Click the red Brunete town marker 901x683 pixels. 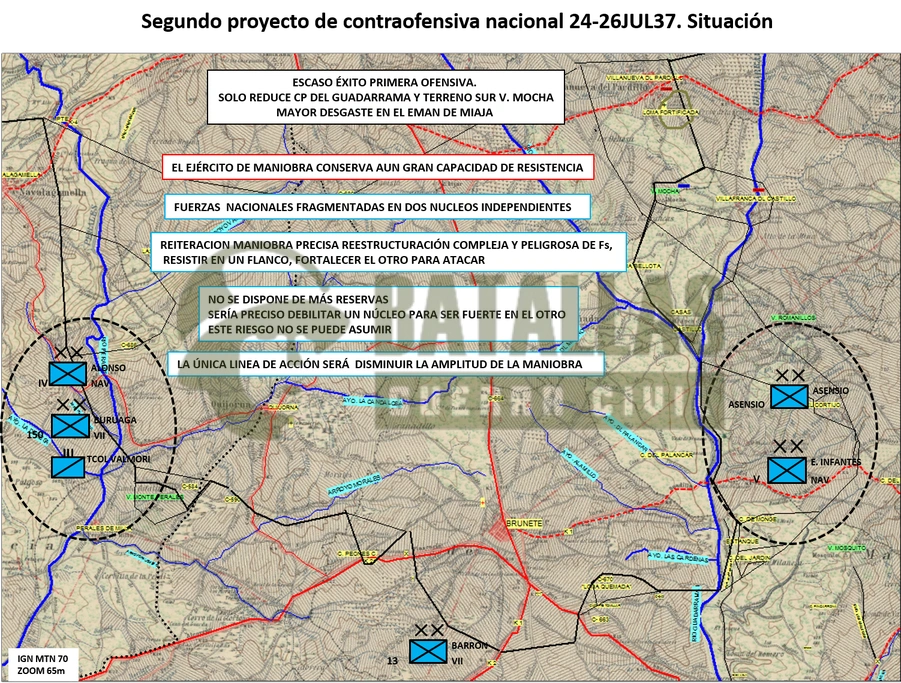point(500,530)
